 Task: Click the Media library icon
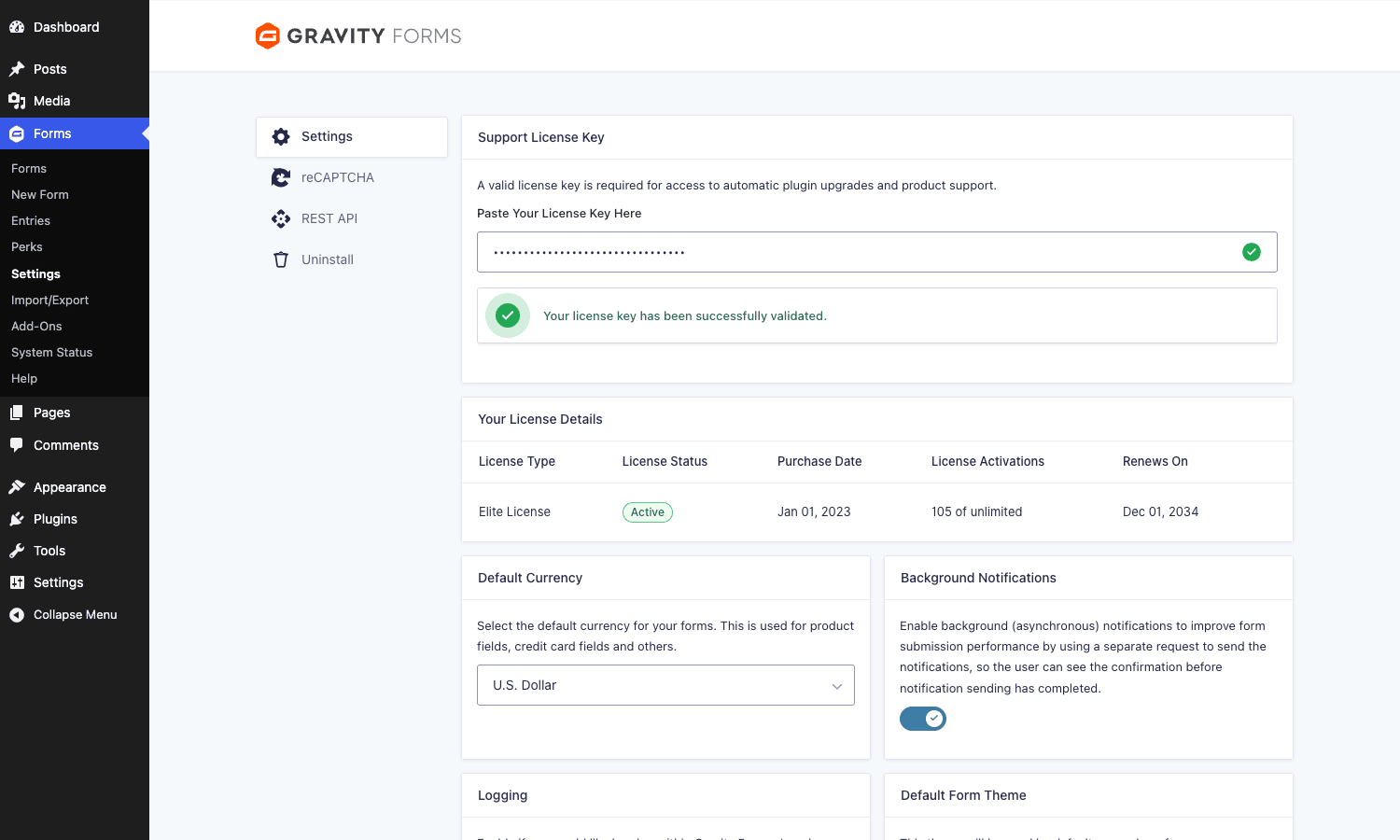click(x=17, y=101)
